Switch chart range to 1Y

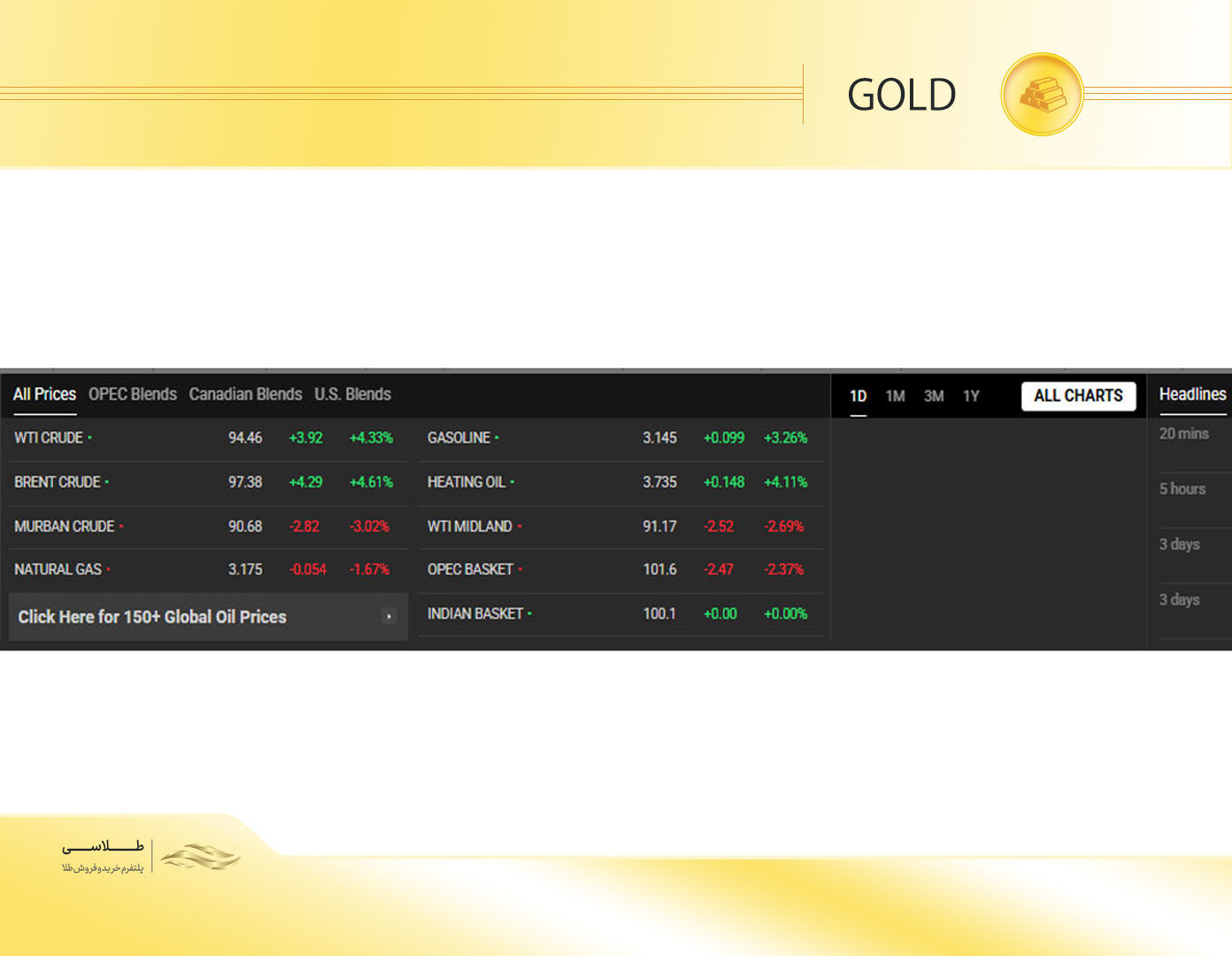(x=971, y=397)
